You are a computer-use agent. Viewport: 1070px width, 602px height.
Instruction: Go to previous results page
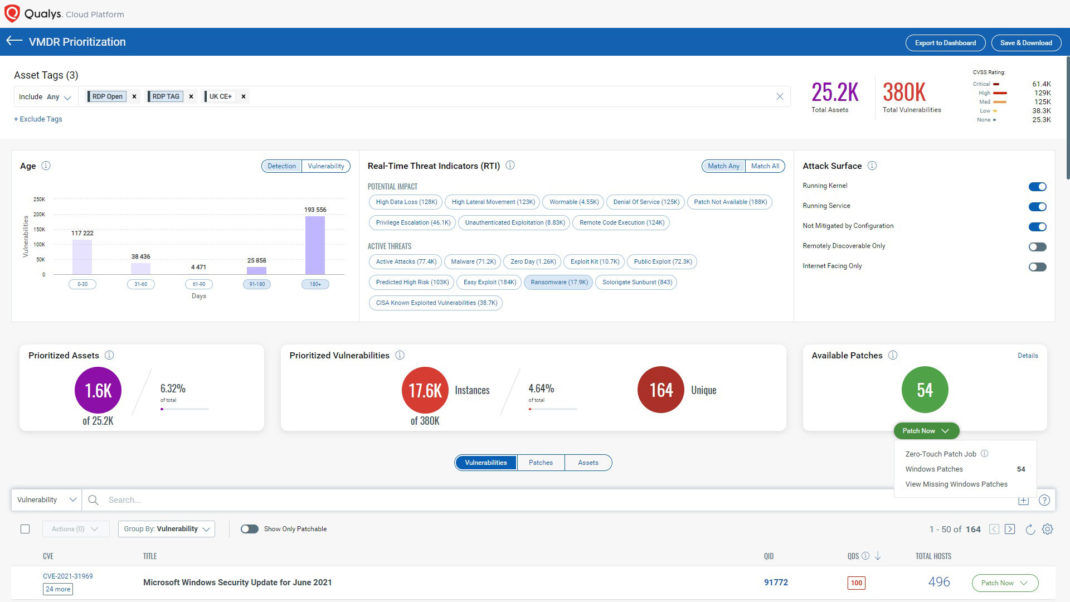(994, 529)
